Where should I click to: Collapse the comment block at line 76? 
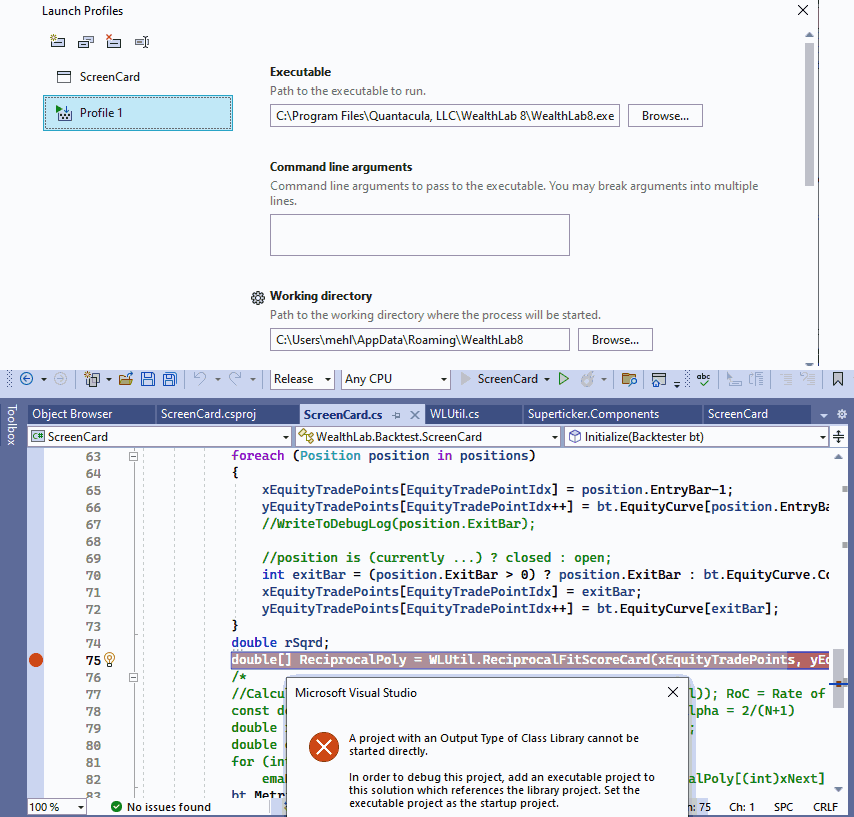tap(132, 677)
